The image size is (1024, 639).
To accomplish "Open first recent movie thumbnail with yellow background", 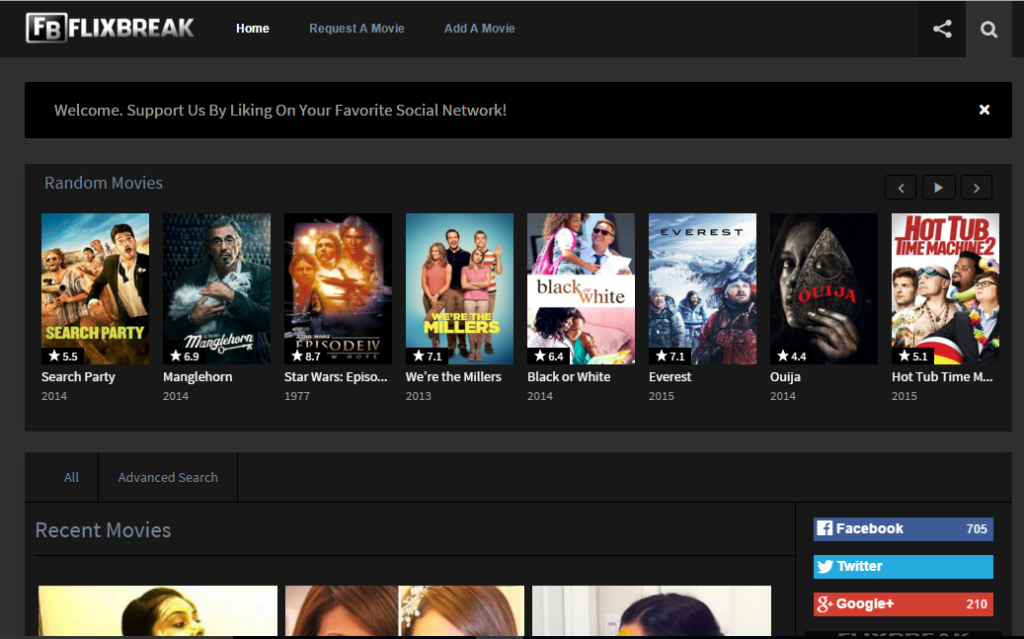I will pyautogui.click(x=157, y=611).
